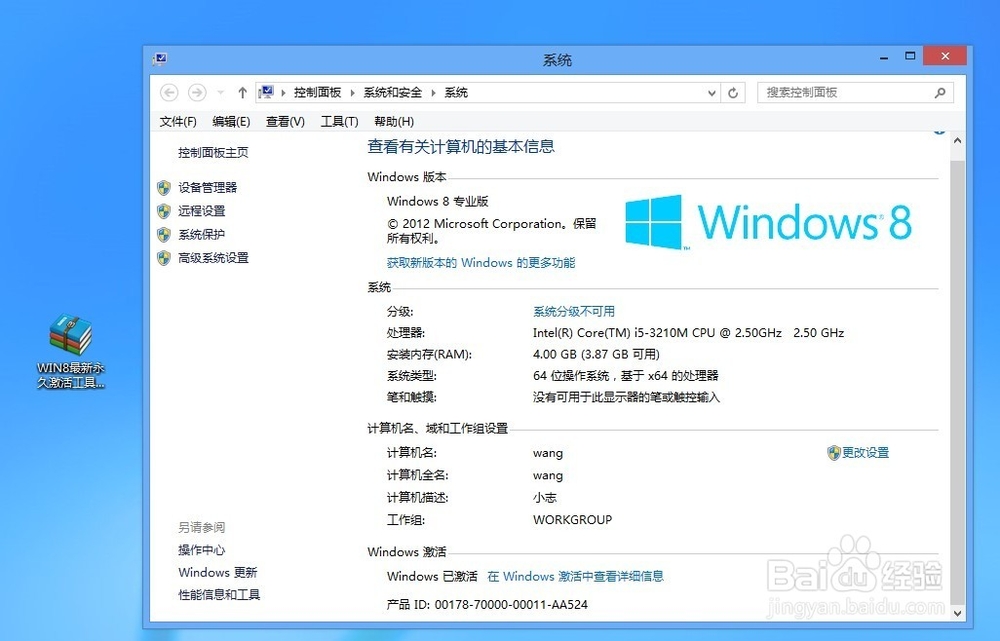Screen dimensions: 1000x641
Task: Go to 控制面板主页
Action: point(213,152)
